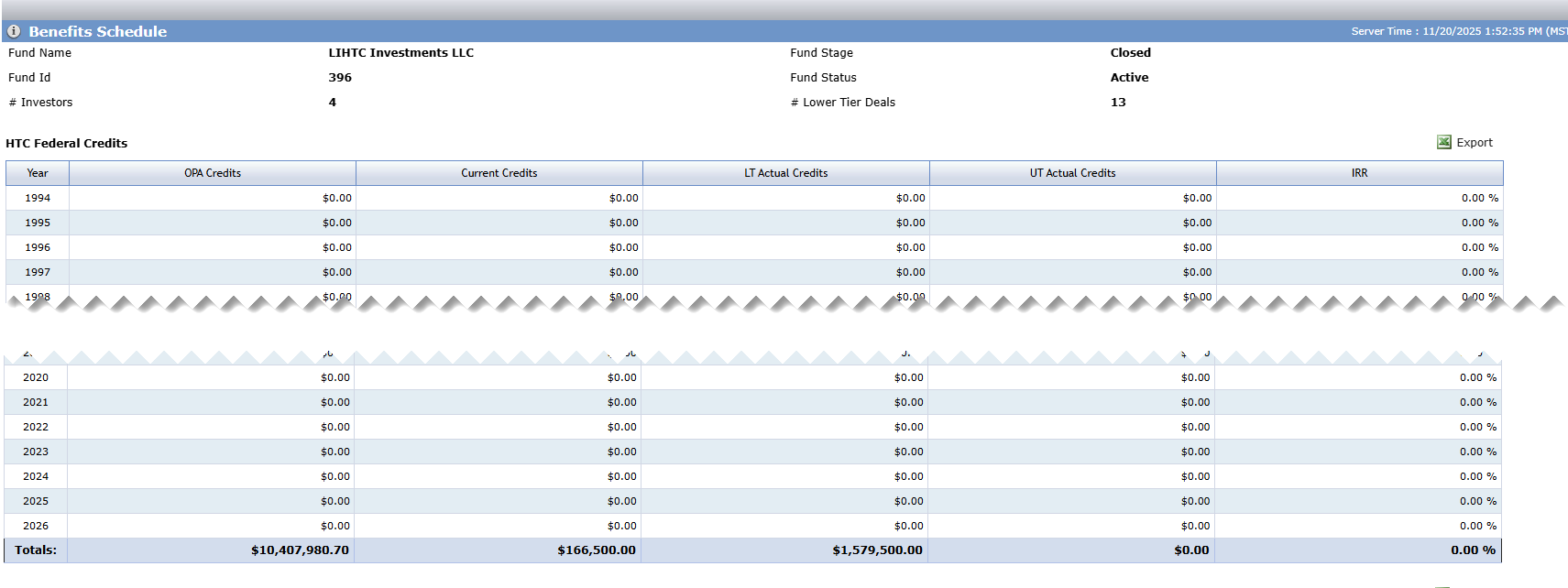Sort by the Year column header
The height and width of the screenshot is (588, 1568).
pyautogui.click(x=38, y=173)
